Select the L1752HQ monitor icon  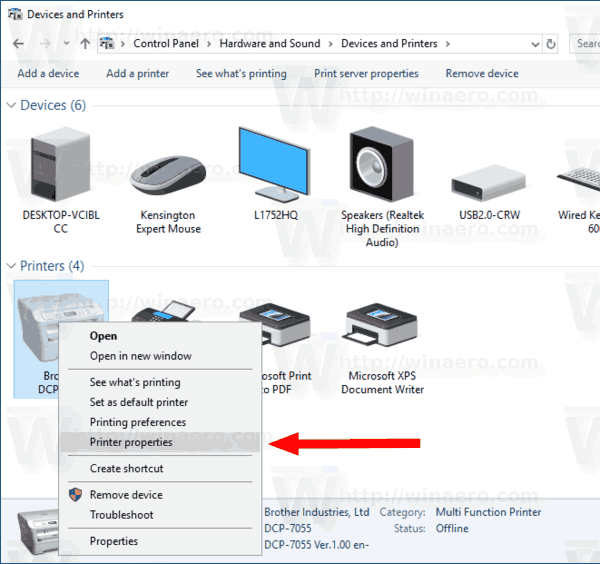pyautogui.click(x=274, y=165)
